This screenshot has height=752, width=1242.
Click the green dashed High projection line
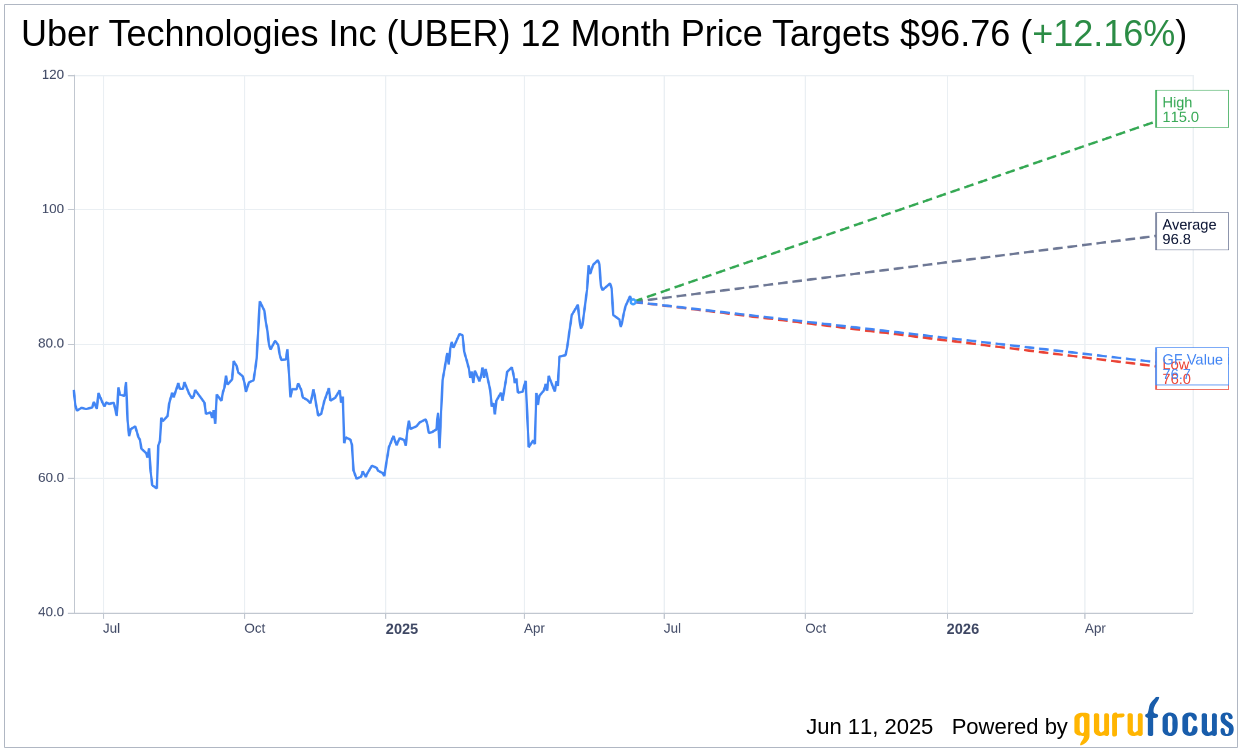pos(895,211)
